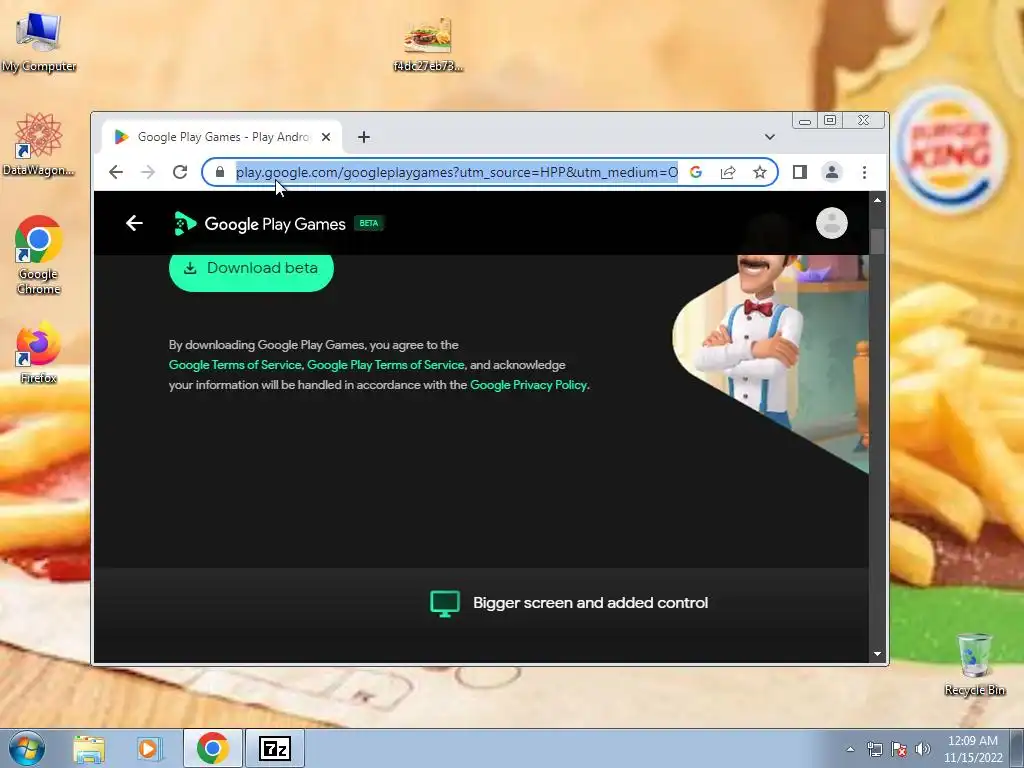The width and height of the screenshot is (1024, 768).
Task: Open the page account avatar
Action: tap(831, 223)
